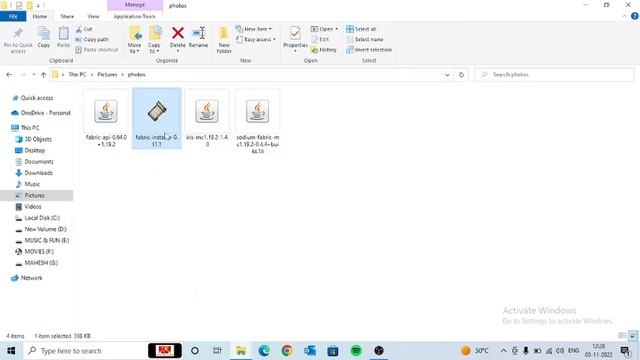Click This PC in the address breadcrumb
This screenshot has height=360, width=640.
(x=77, y=75)
